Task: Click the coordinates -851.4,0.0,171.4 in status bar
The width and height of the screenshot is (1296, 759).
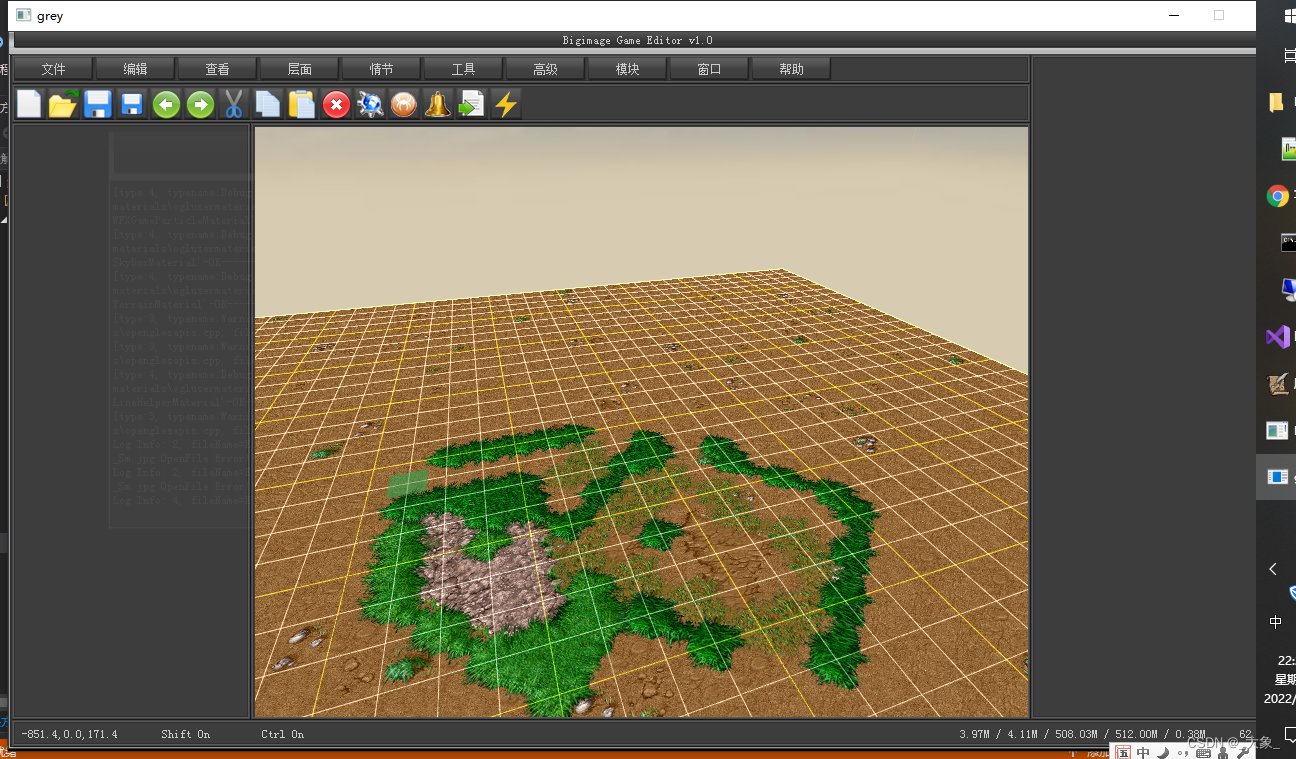Action: point(69,734)
